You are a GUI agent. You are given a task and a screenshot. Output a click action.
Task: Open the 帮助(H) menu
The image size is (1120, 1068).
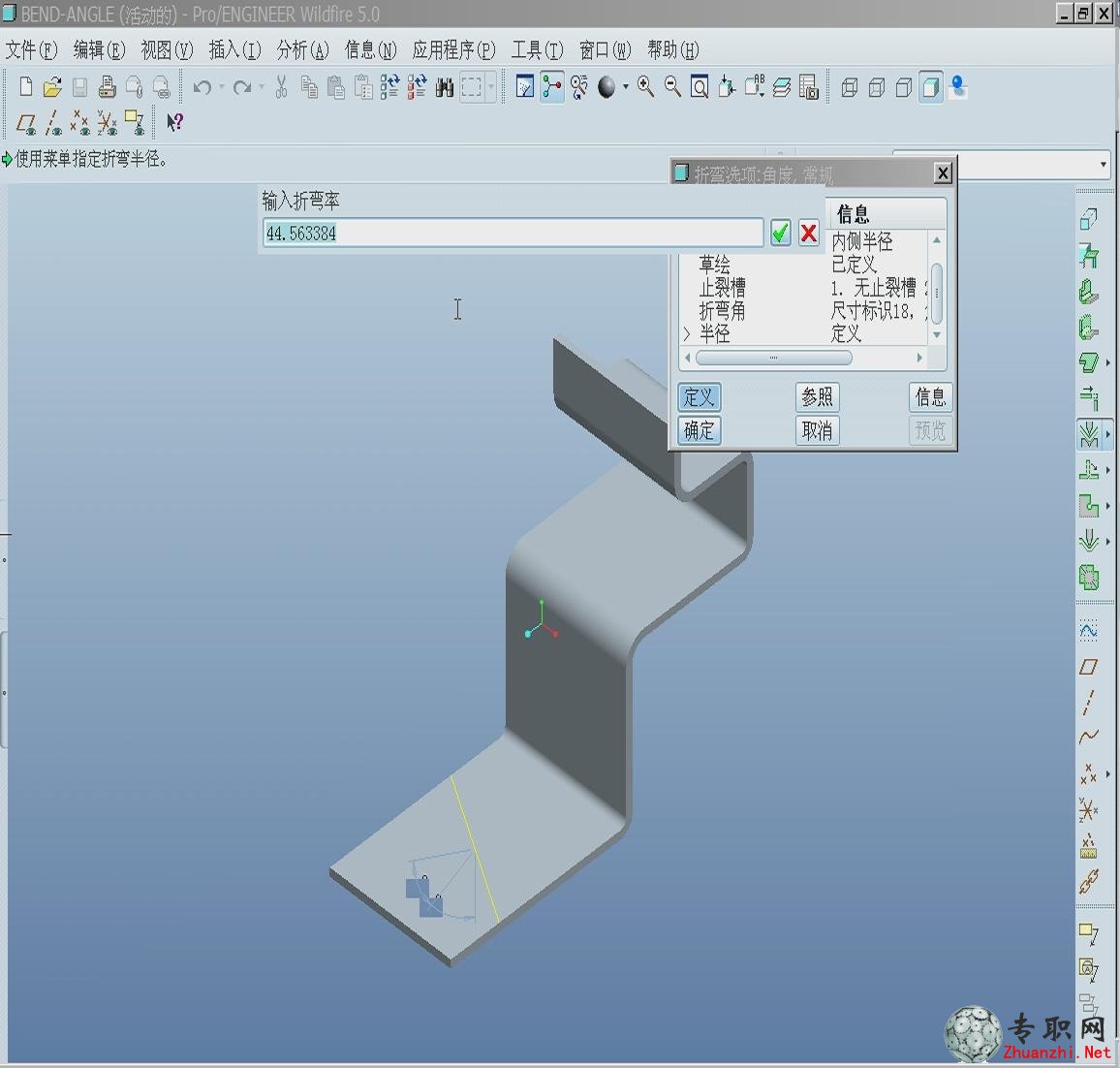click(672, 50)
